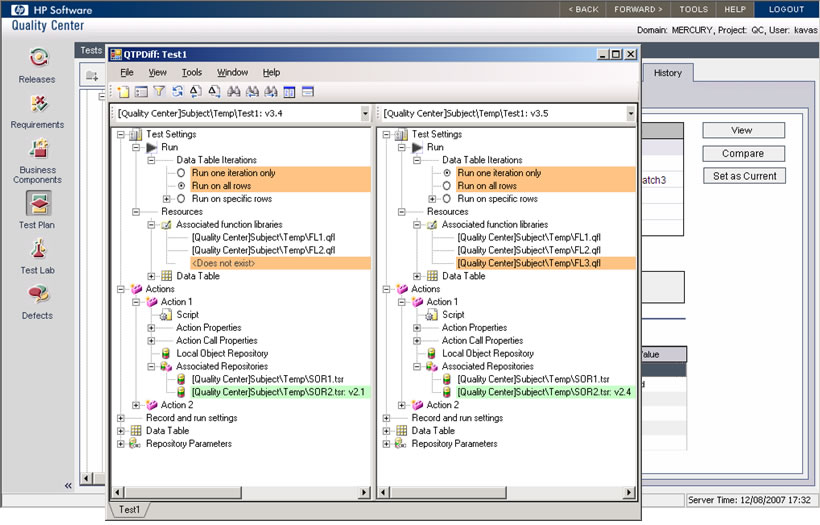The width and height of the screenshot is (820, 525).
Task: Open the left version path dropdown (v3.4)
Action: [x=365, y=113]
